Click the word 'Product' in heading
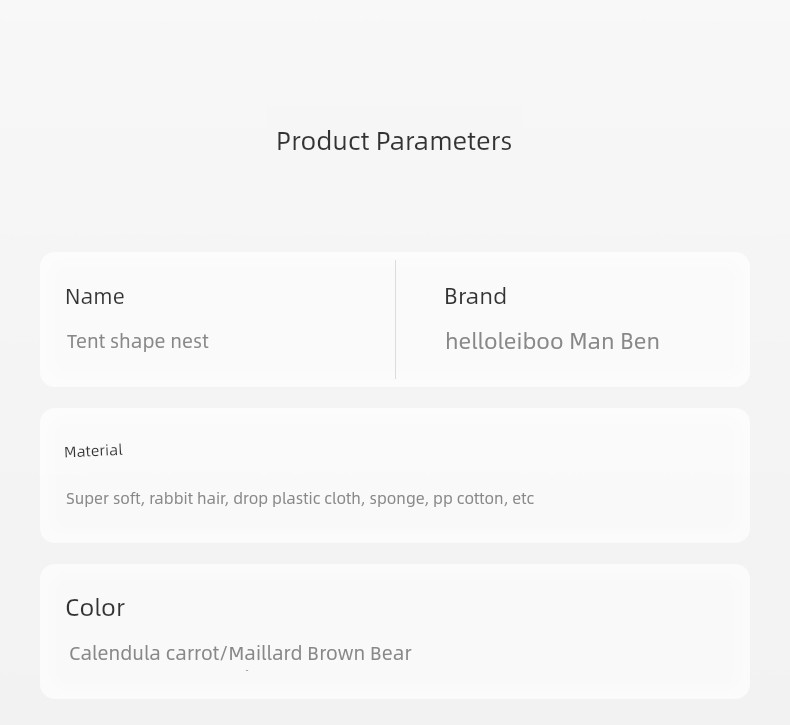This screenshot has width=790, height=725. click(323, 141)
